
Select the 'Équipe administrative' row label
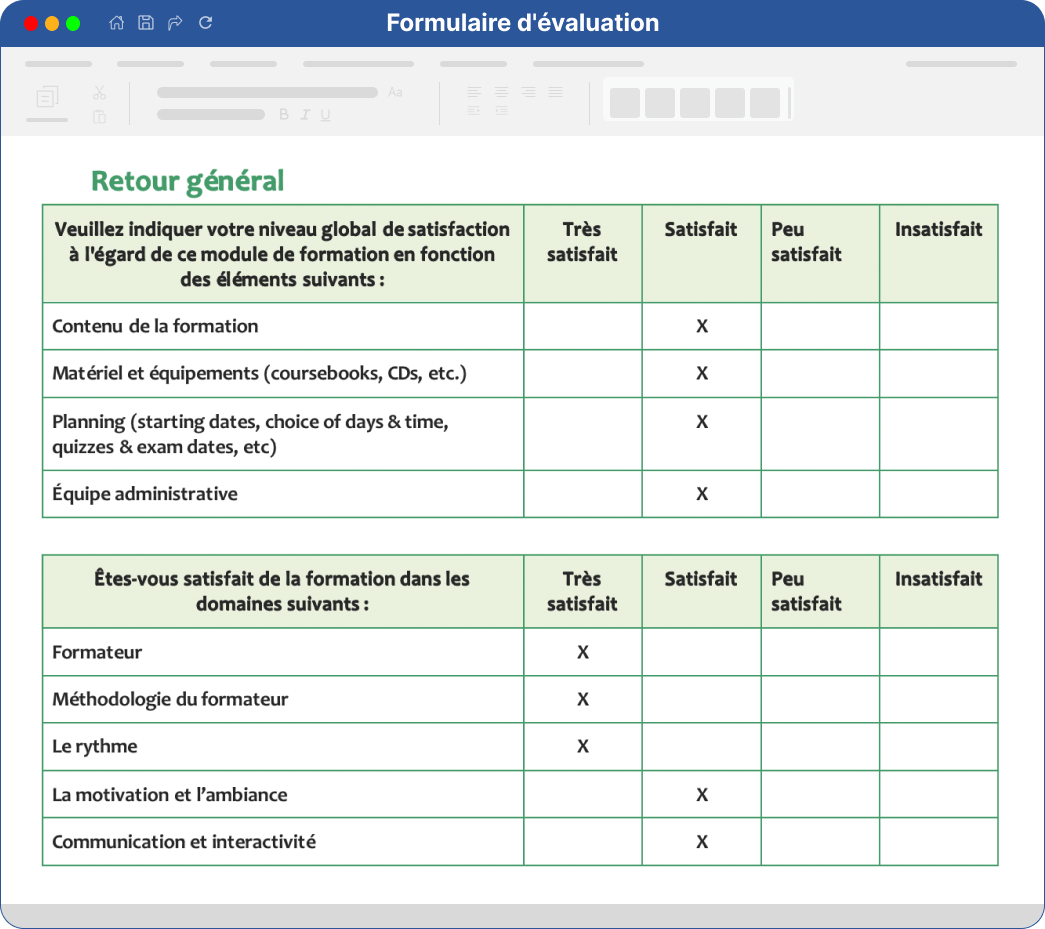(x=145, y=494)
